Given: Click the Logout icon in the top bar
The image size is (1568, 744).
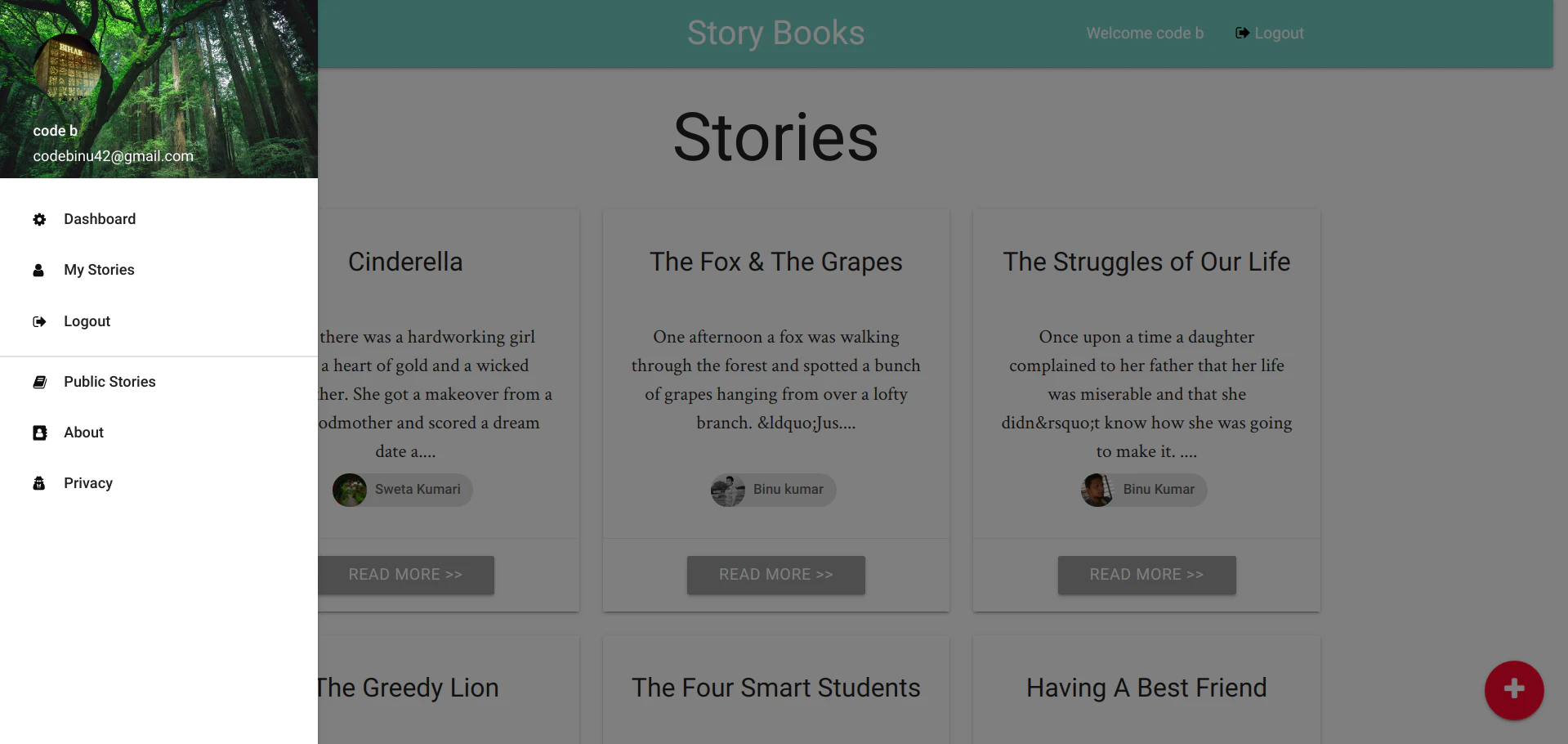Looking at the screenshot, I should [x=1241, y=33].
